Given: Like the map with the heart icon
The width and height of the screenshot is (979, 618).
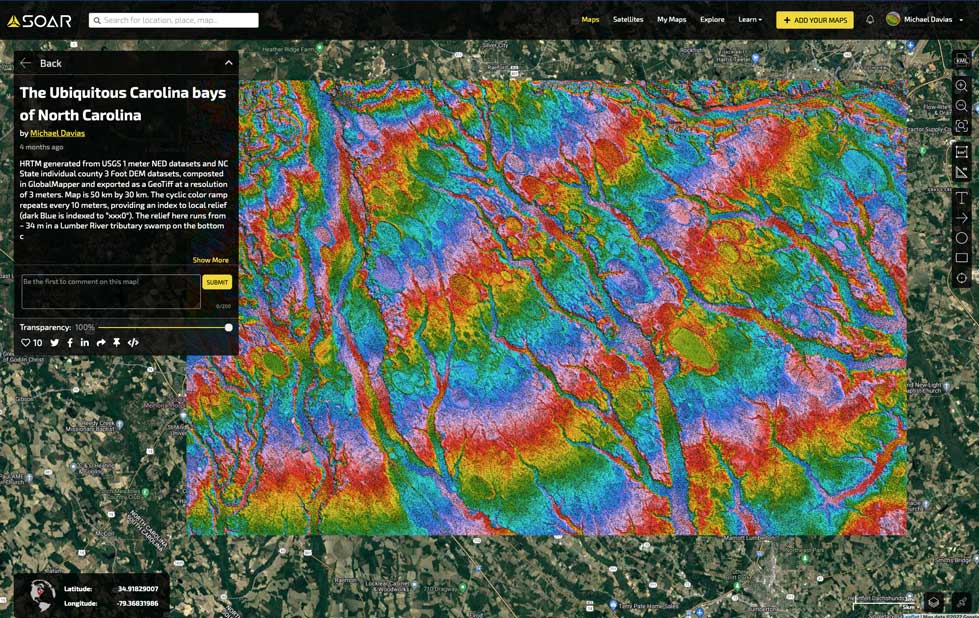Looking at the screenshot, I should [x=26, y=343].
